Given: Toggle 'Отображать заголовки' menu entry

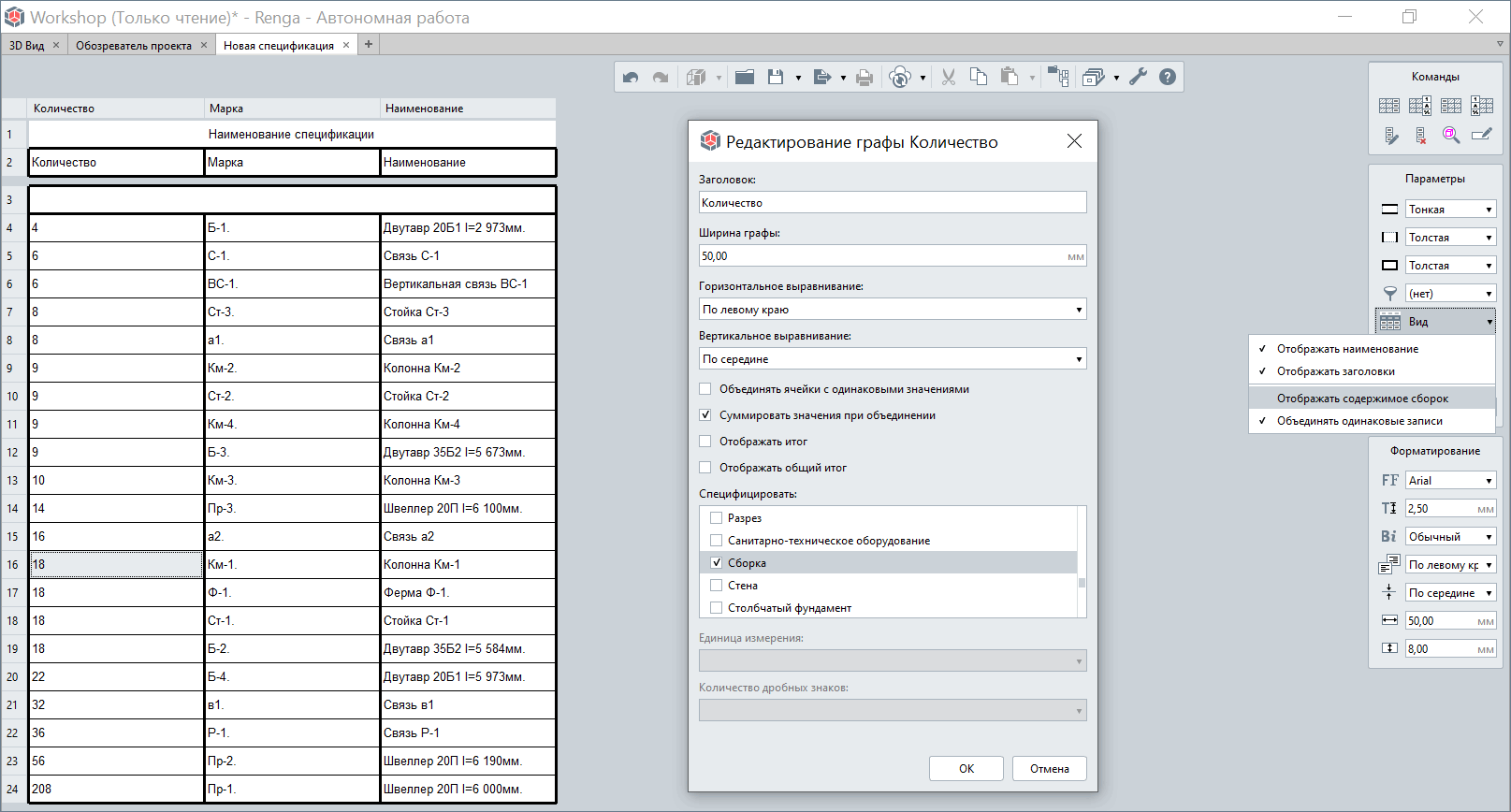Looking at the screenshot, I should [x=1372, y=371].
